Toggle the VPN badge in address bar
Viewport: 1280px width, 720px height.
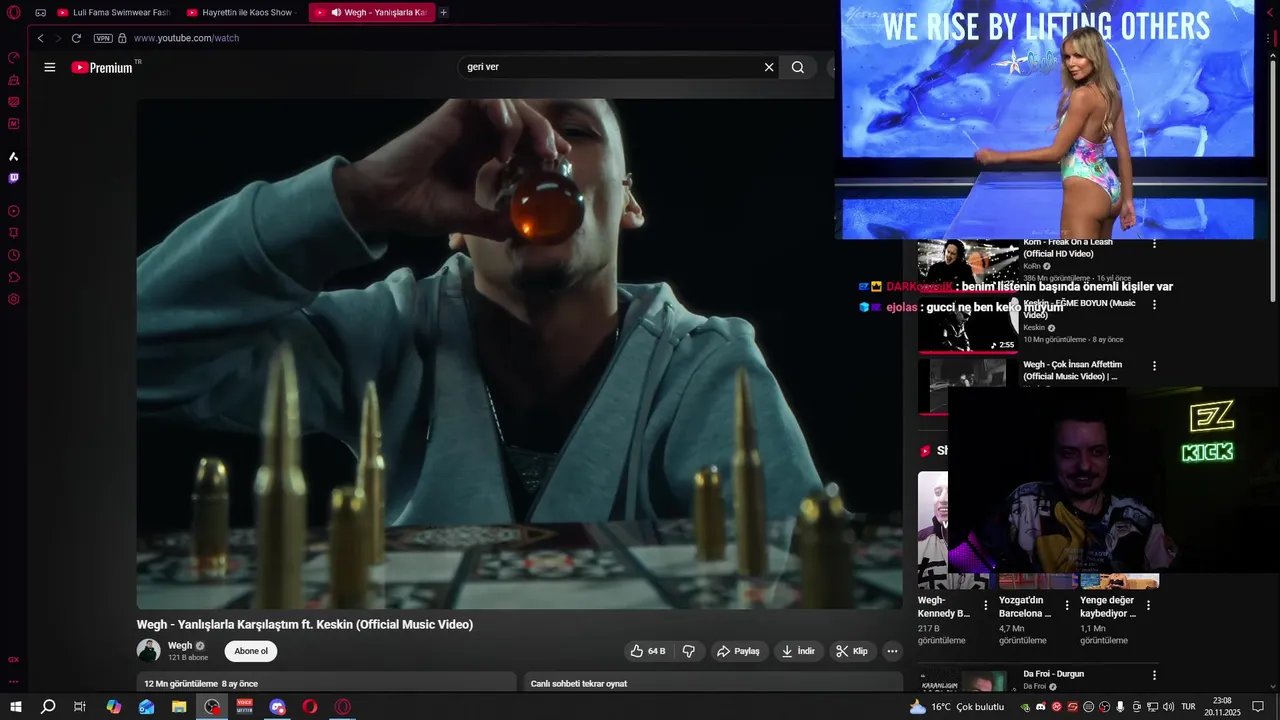pyautogui.click(x=103, y=38)
